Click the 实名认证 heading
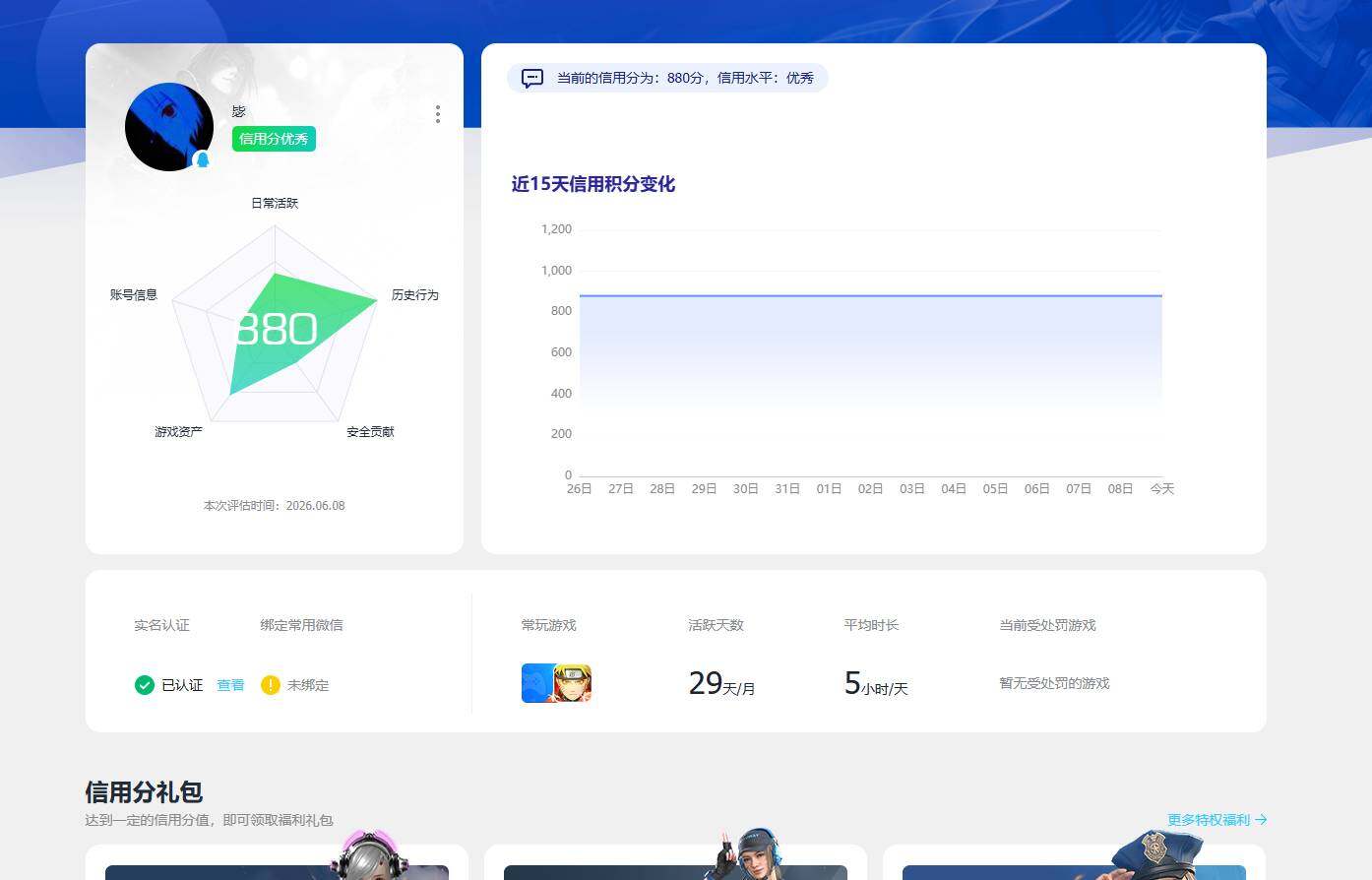1372x880 pixels. click(x=162, y=625)
